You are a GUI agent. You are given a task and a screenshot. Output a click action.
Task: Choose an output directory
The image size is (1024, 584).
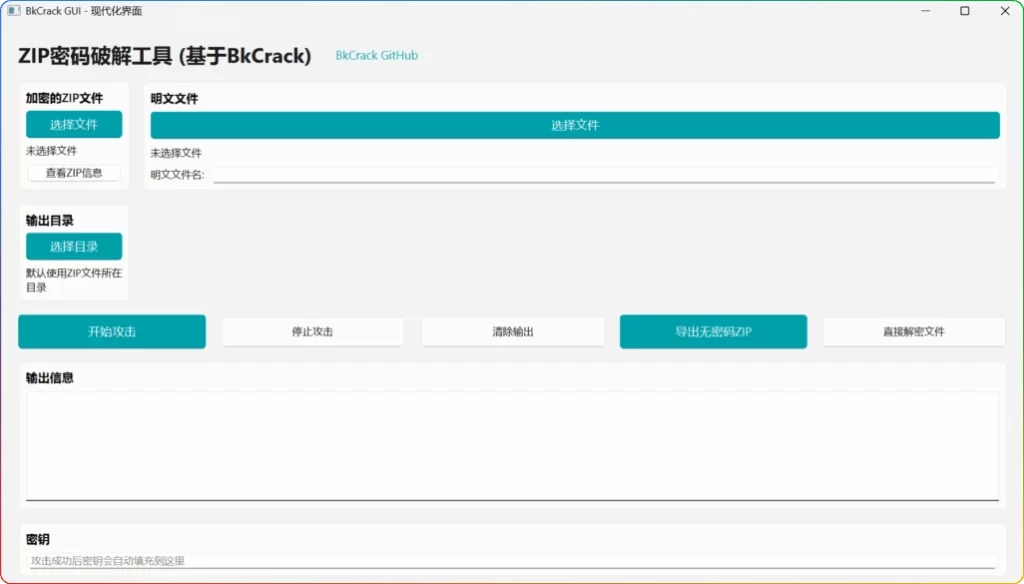73,246
